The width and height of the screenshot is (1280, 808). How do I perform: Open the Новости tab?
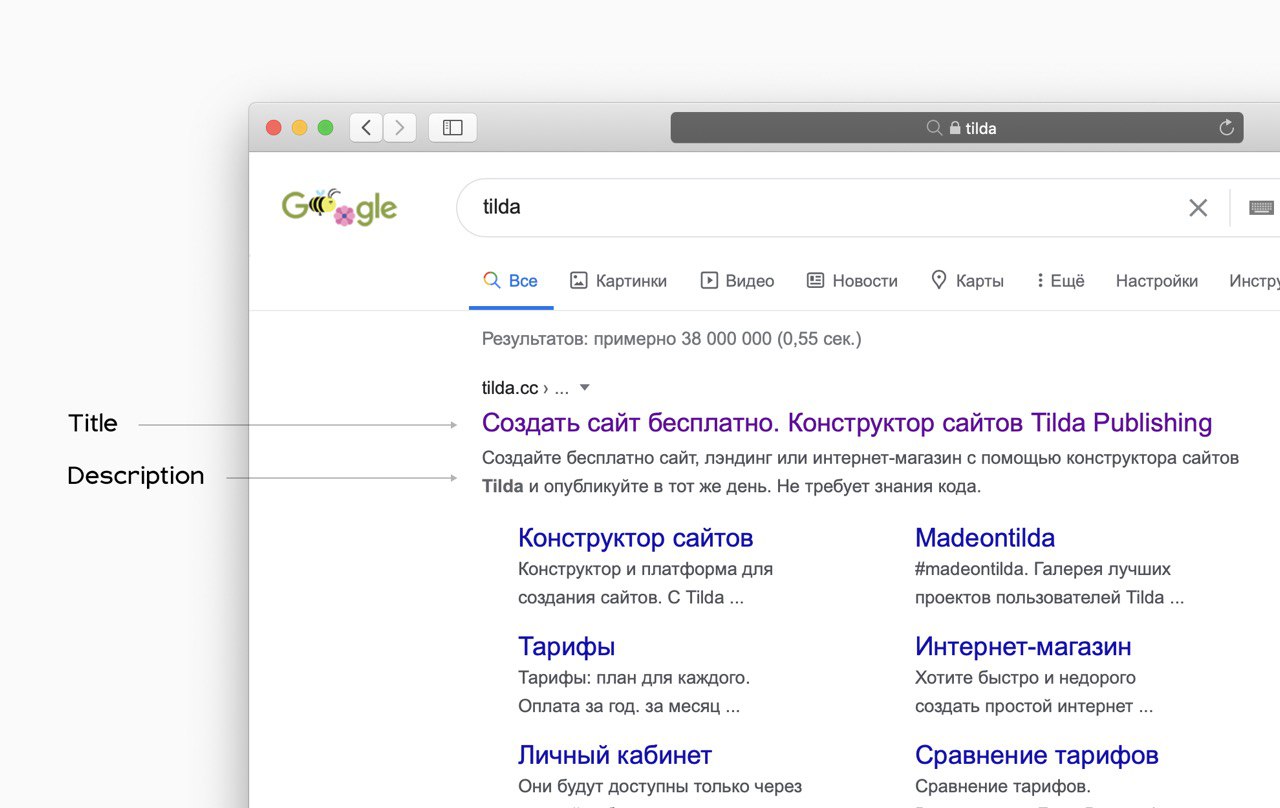(852, 281)
